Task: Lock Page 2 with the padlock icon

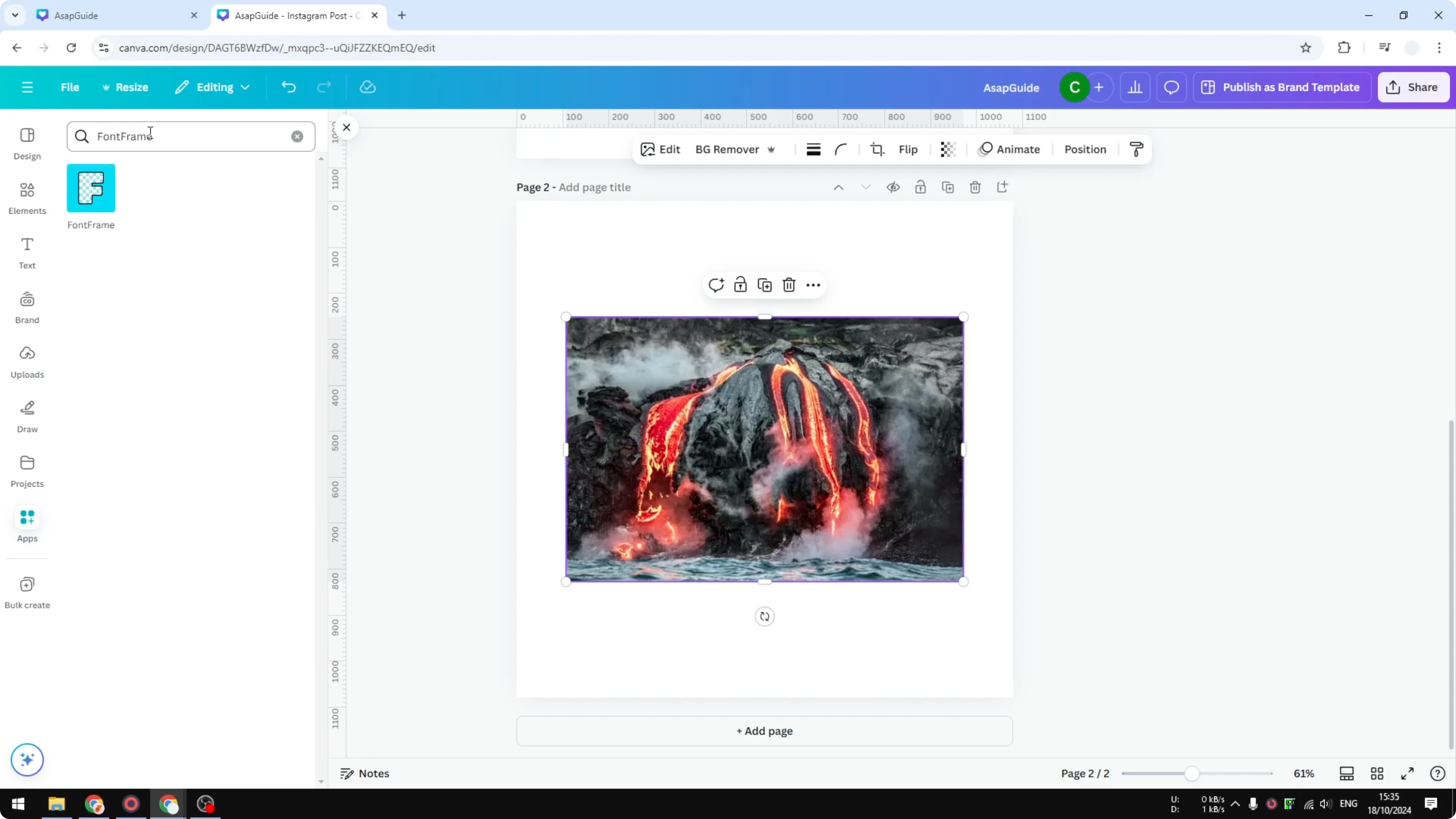Action: coord(920,187)
